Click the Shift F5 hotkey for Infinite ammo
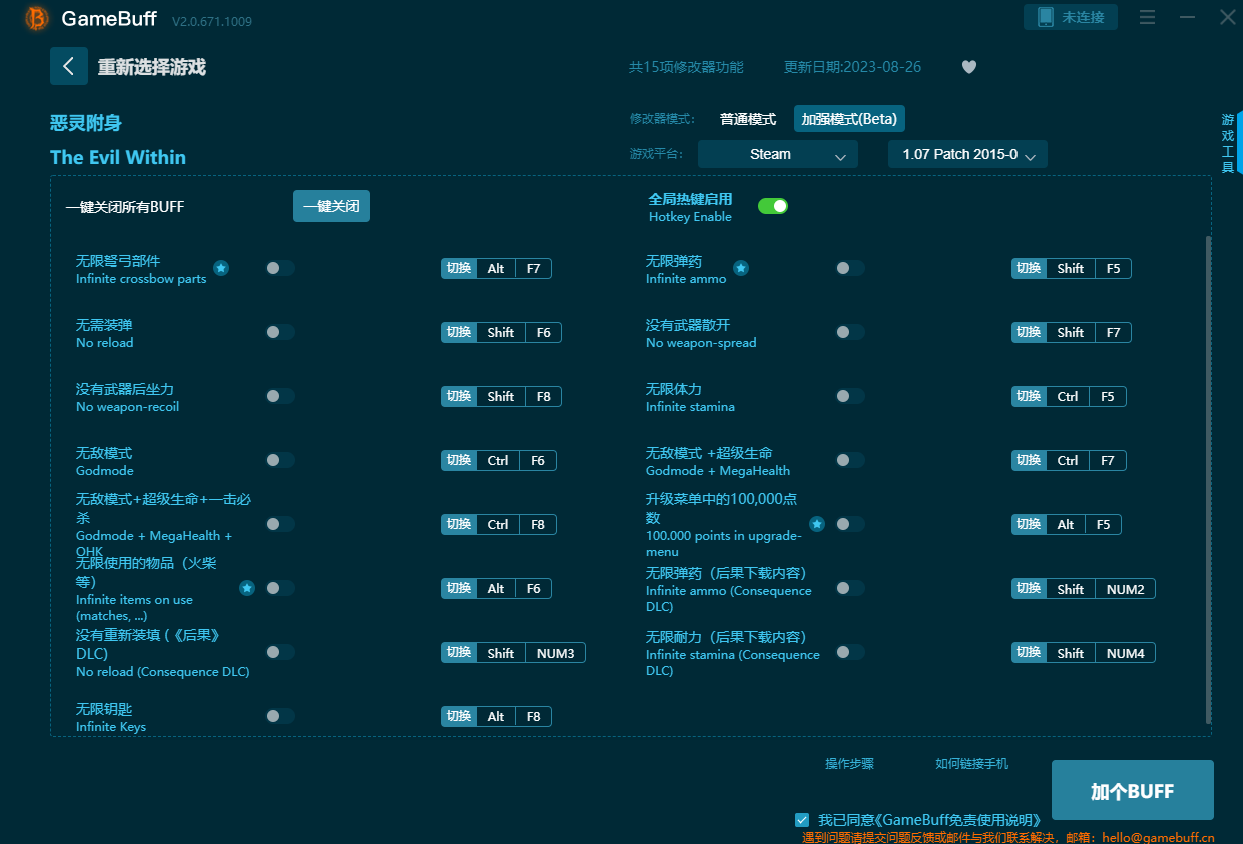The width and height of the screenshot is (1243, 844). pyautogui.click(x=1088, y=268)
